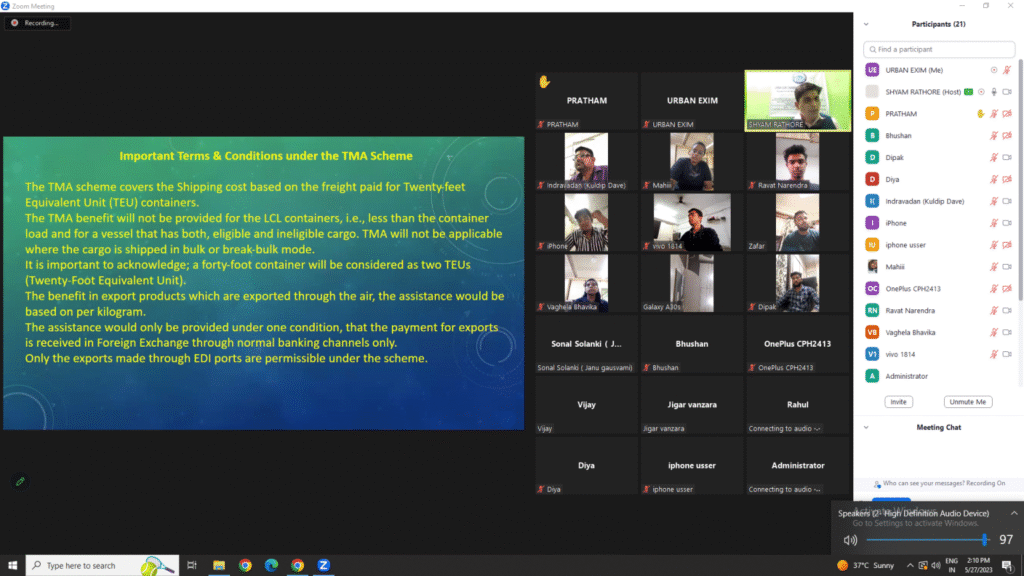Collapse the Participants panel chevron
Viewport: 1024px width, 576px height.
(x=868, y=24)
